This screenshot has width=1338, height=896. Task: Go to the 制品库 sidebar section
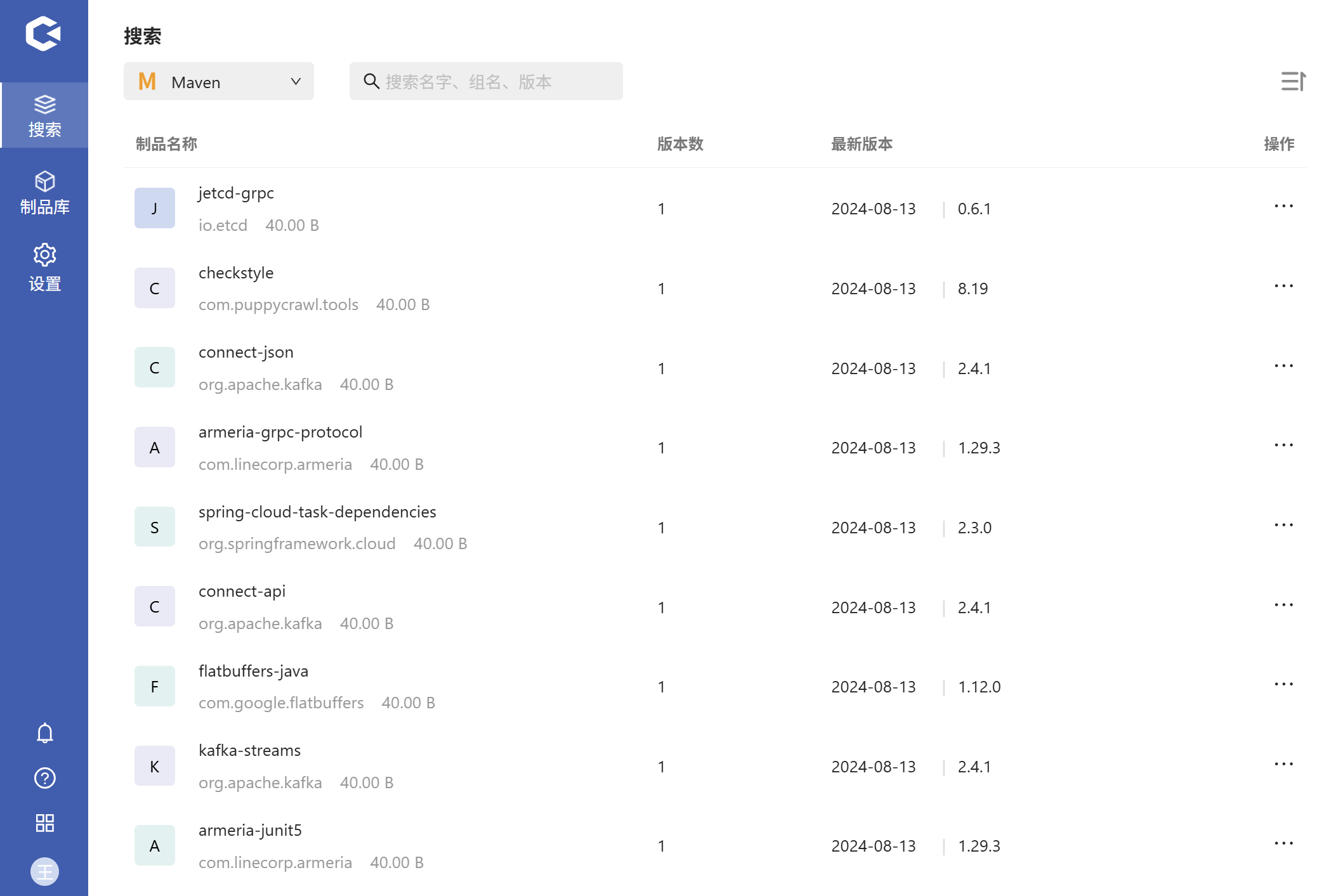(x=44, y=193)
